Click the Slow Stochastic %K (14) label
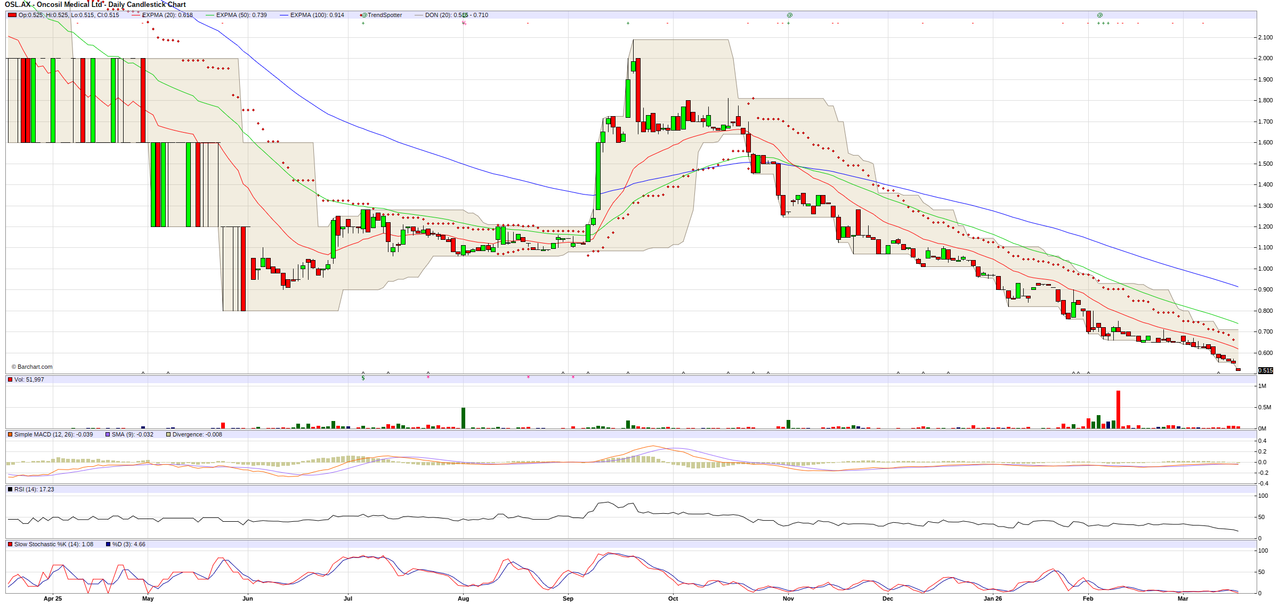 (56, 544)
